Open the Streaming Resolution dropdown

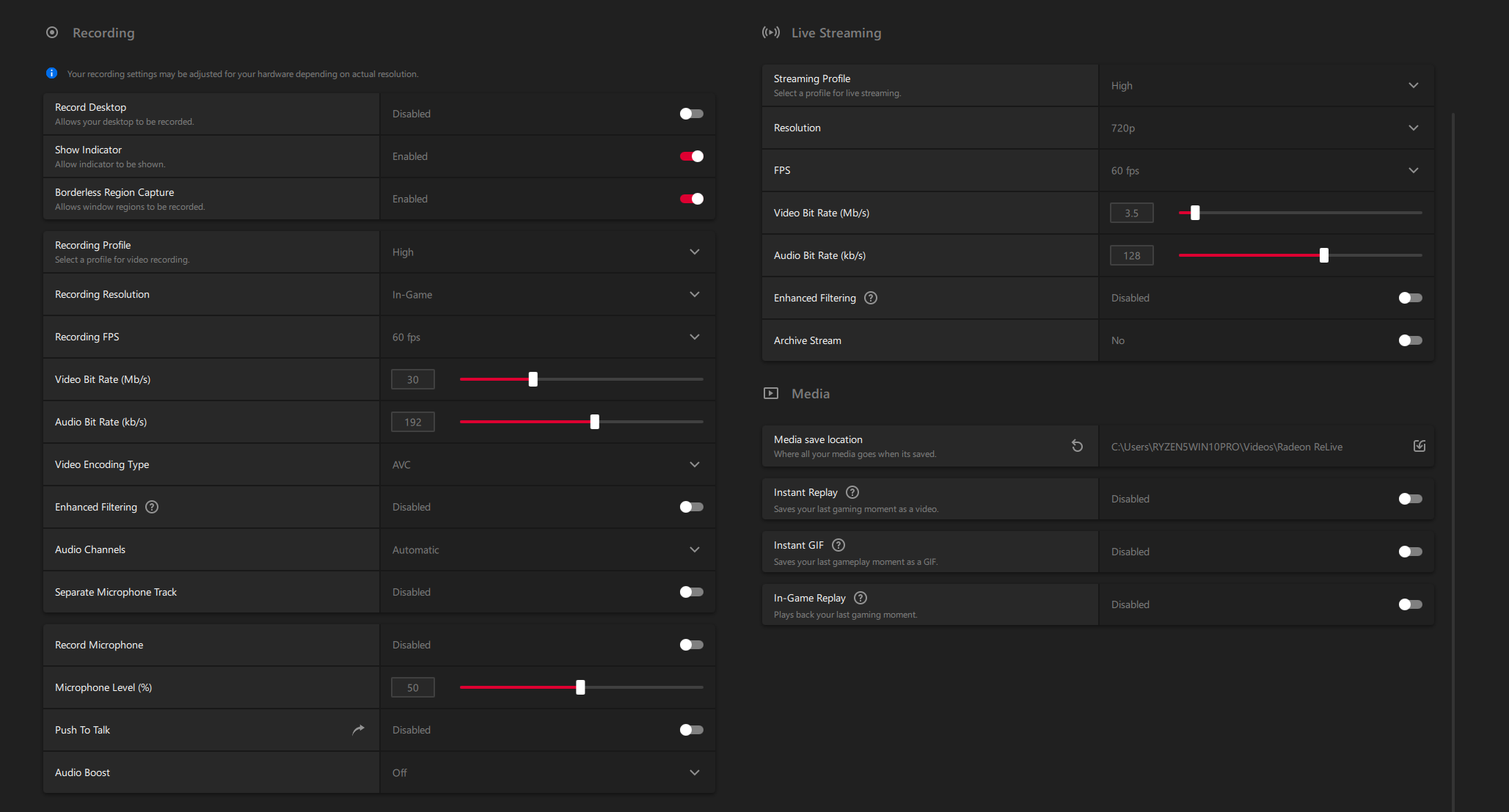click(x=1266, y=128)
